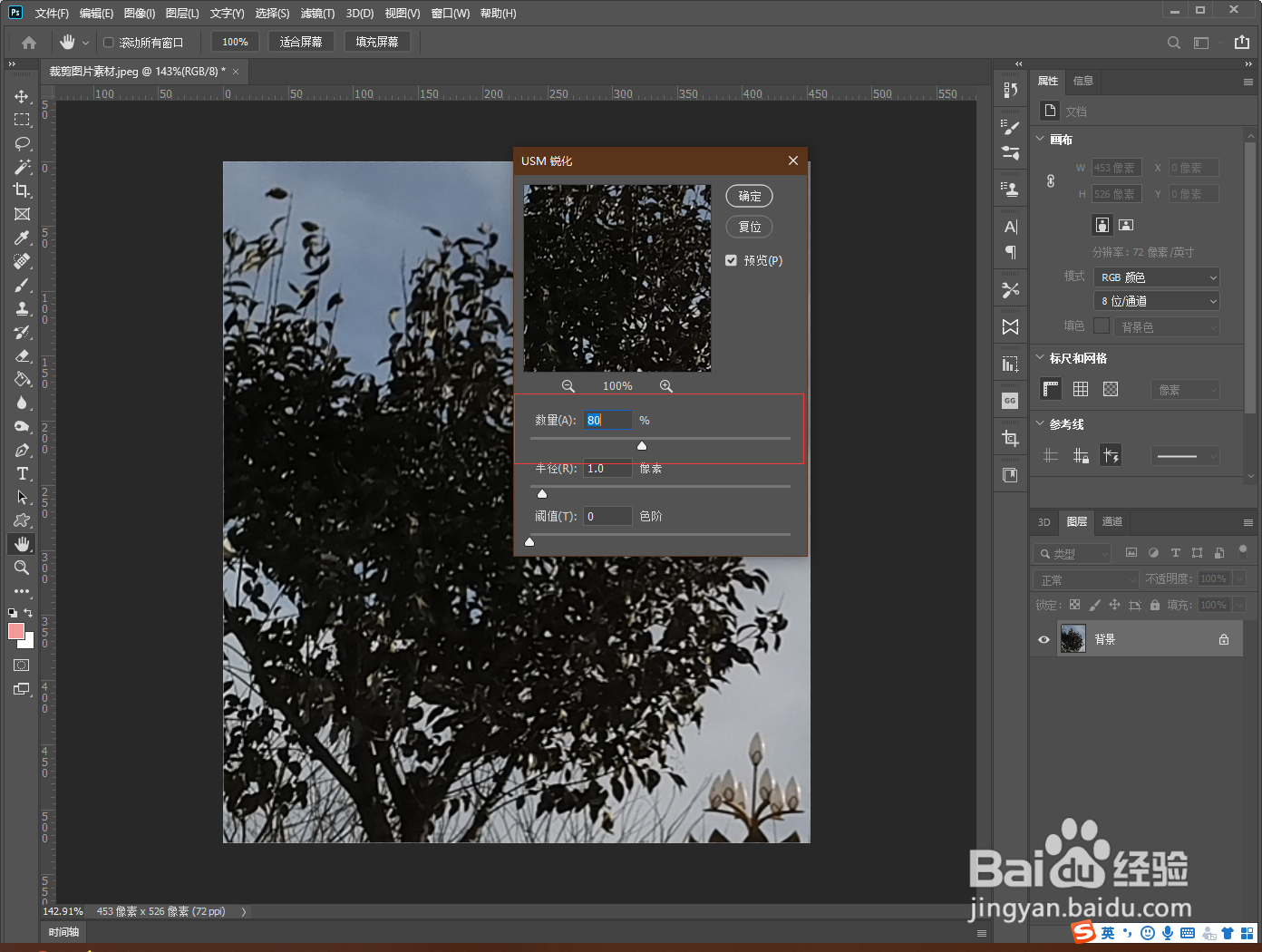Open the RGB color mode dropdown
The height and width of the screenshot is (952, 1262).
(x=1157, y=277)
